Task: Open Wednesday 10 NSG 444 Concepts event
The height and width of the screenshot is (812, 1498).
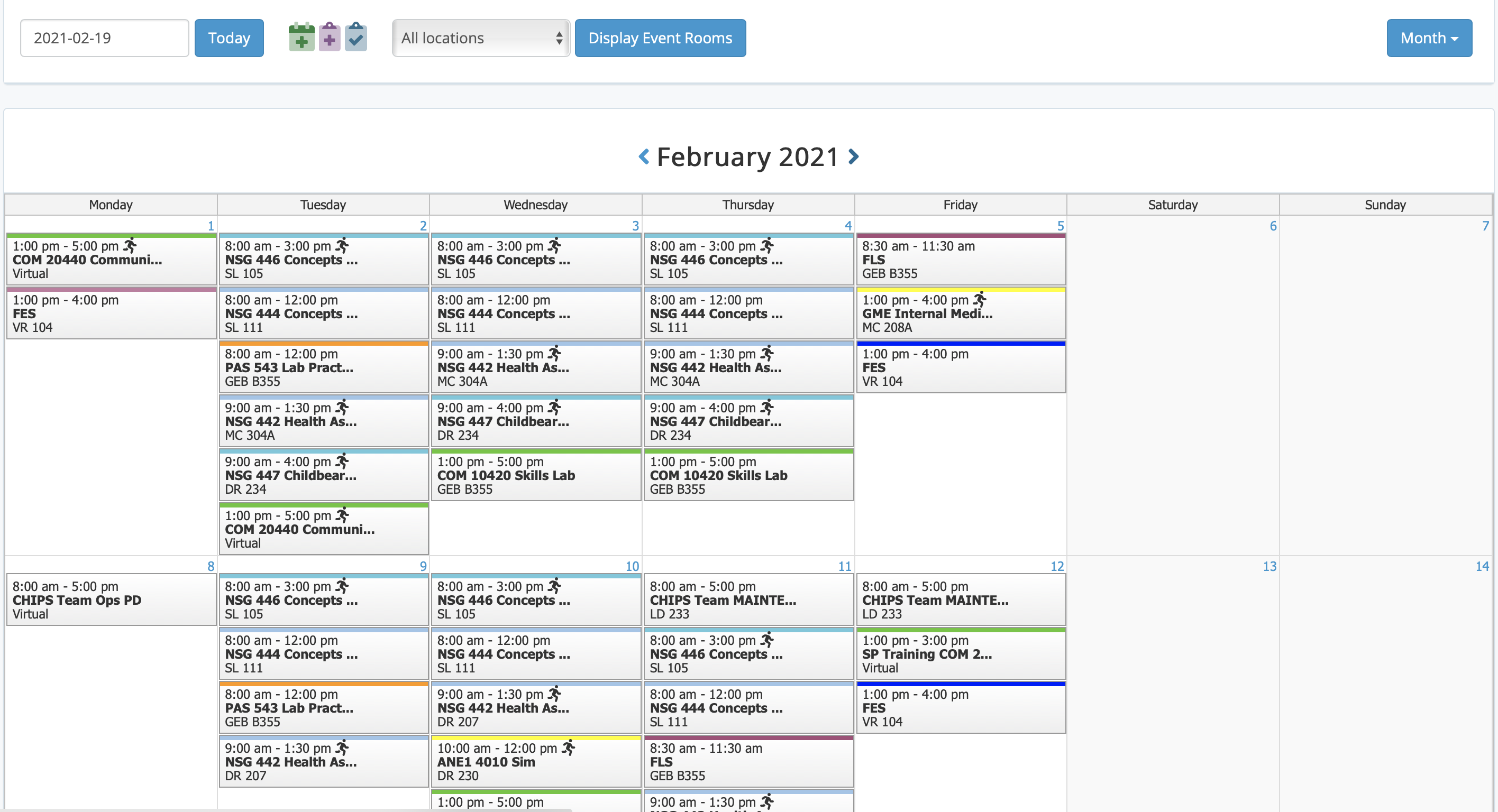Action: 536,654
